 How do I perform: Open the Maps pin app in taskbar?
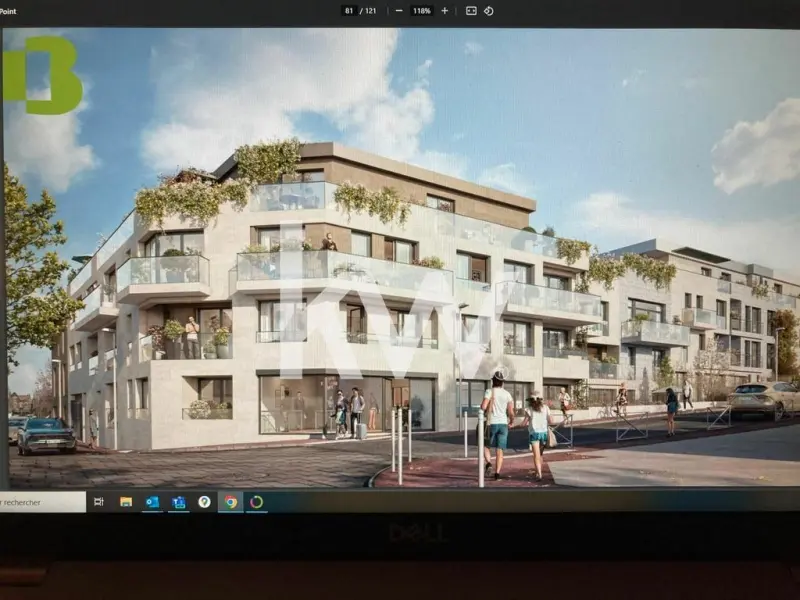coord(204,501)
